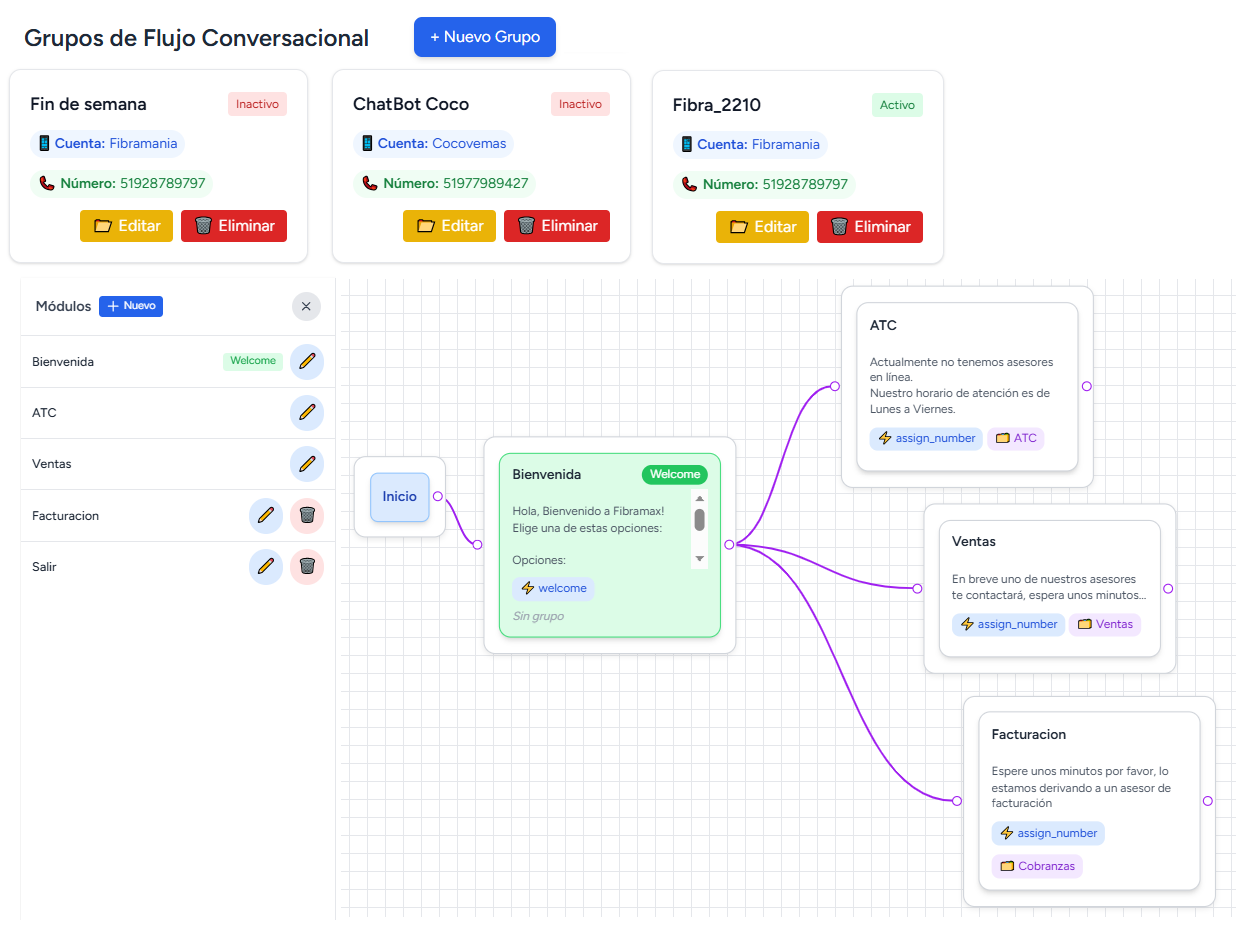The width and height of the screenshot is (1256, 940).
Task: Delete the ChatBot Coco group
Action: click(x=556, y=226)
